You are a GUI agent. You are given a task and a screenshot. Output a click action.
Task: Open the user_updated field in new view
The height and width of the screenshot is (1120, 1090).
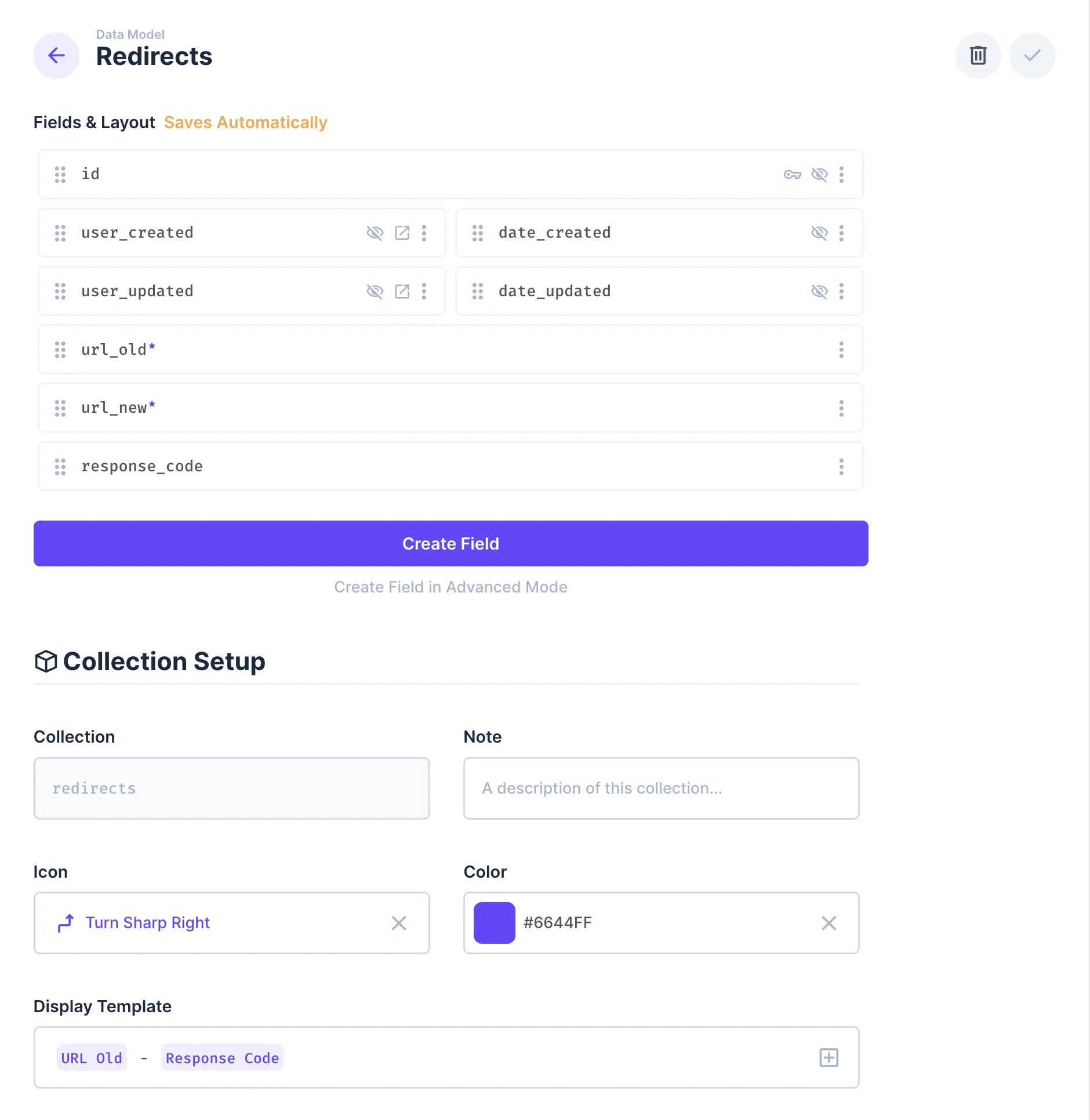click(x=403, y=292)
